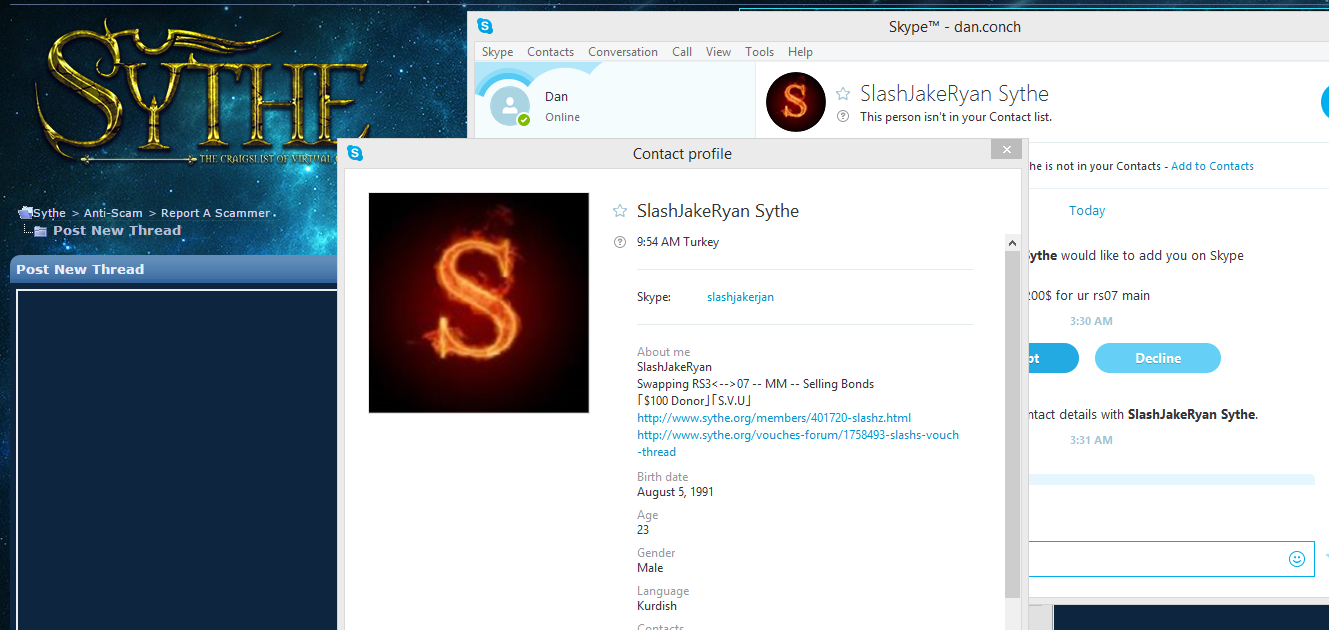
Task: Click the Skype name slashjakerjan
Action: click(740, 297)
